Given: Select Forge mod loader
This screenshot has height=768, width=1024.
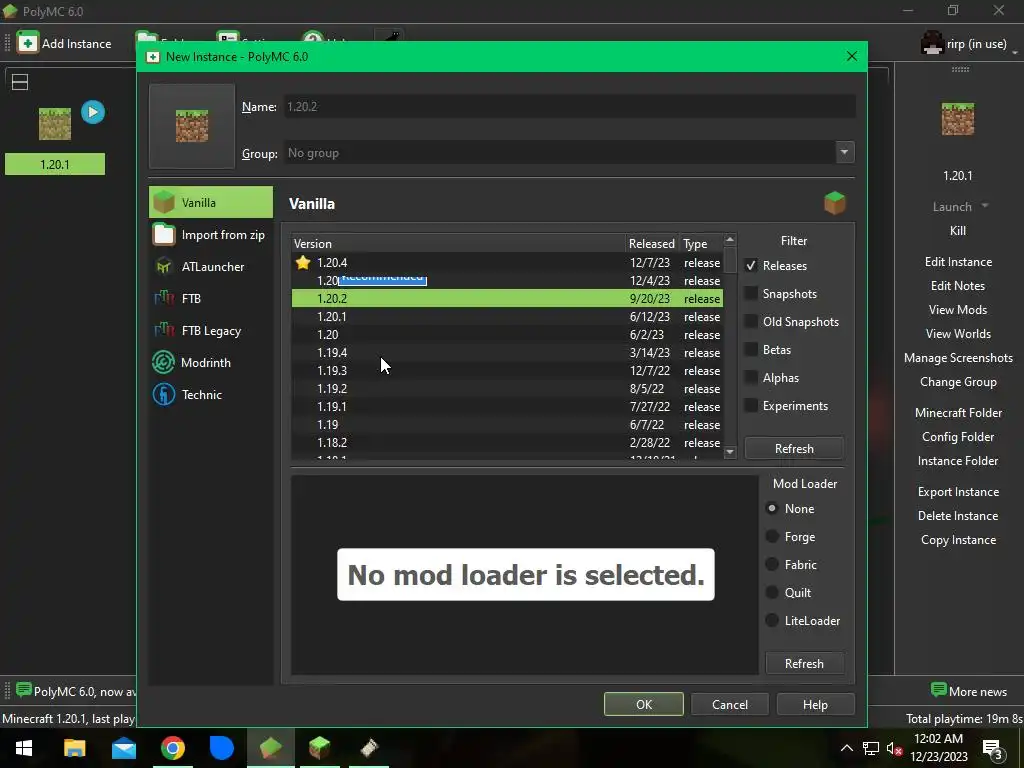Looking at the screenshot, I should [x=772, y=537].
